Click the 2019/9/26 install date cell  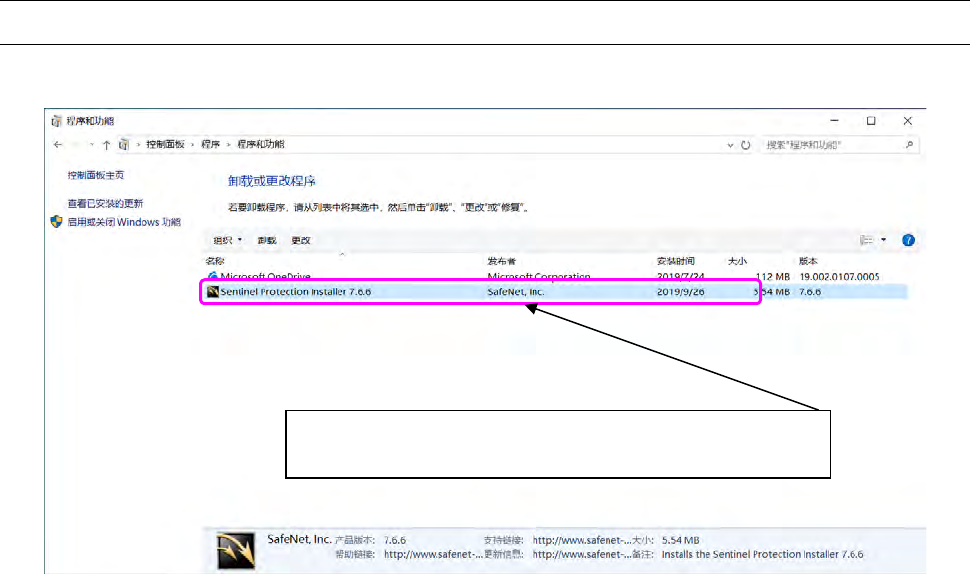pyautogui.click(x=680, y=292)
